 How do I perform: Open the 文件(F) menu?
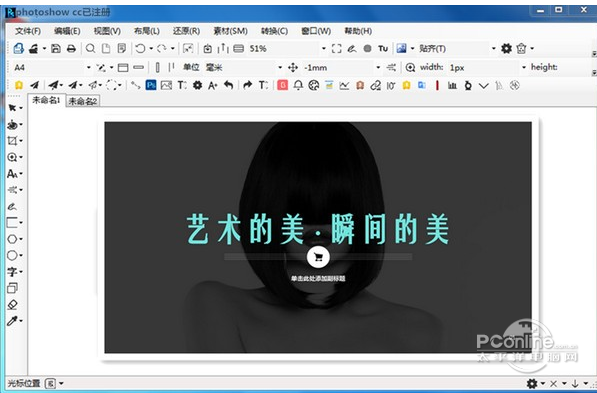28,31
